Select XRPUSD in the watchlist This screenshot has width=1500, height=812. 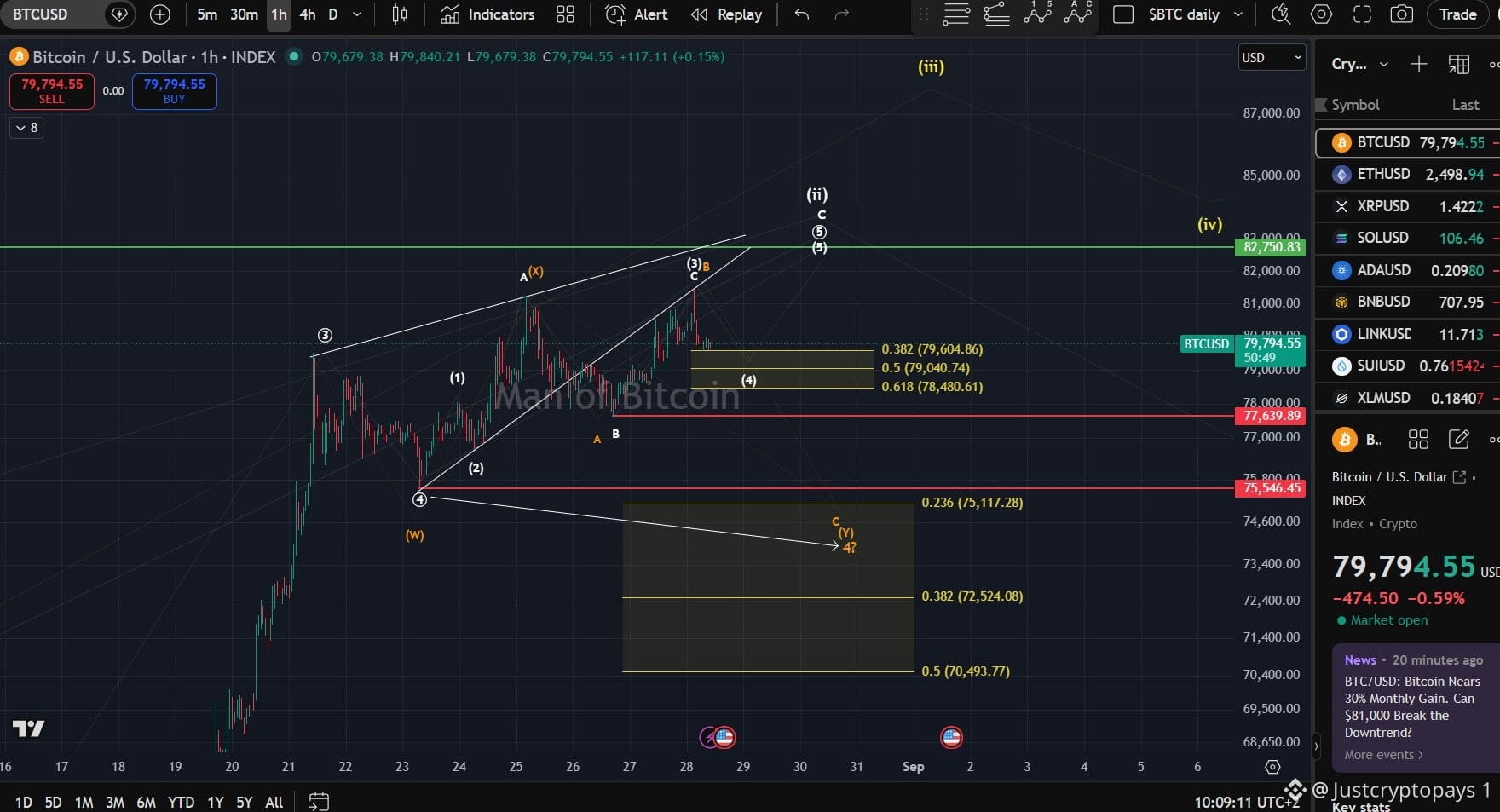[1408, 206]
